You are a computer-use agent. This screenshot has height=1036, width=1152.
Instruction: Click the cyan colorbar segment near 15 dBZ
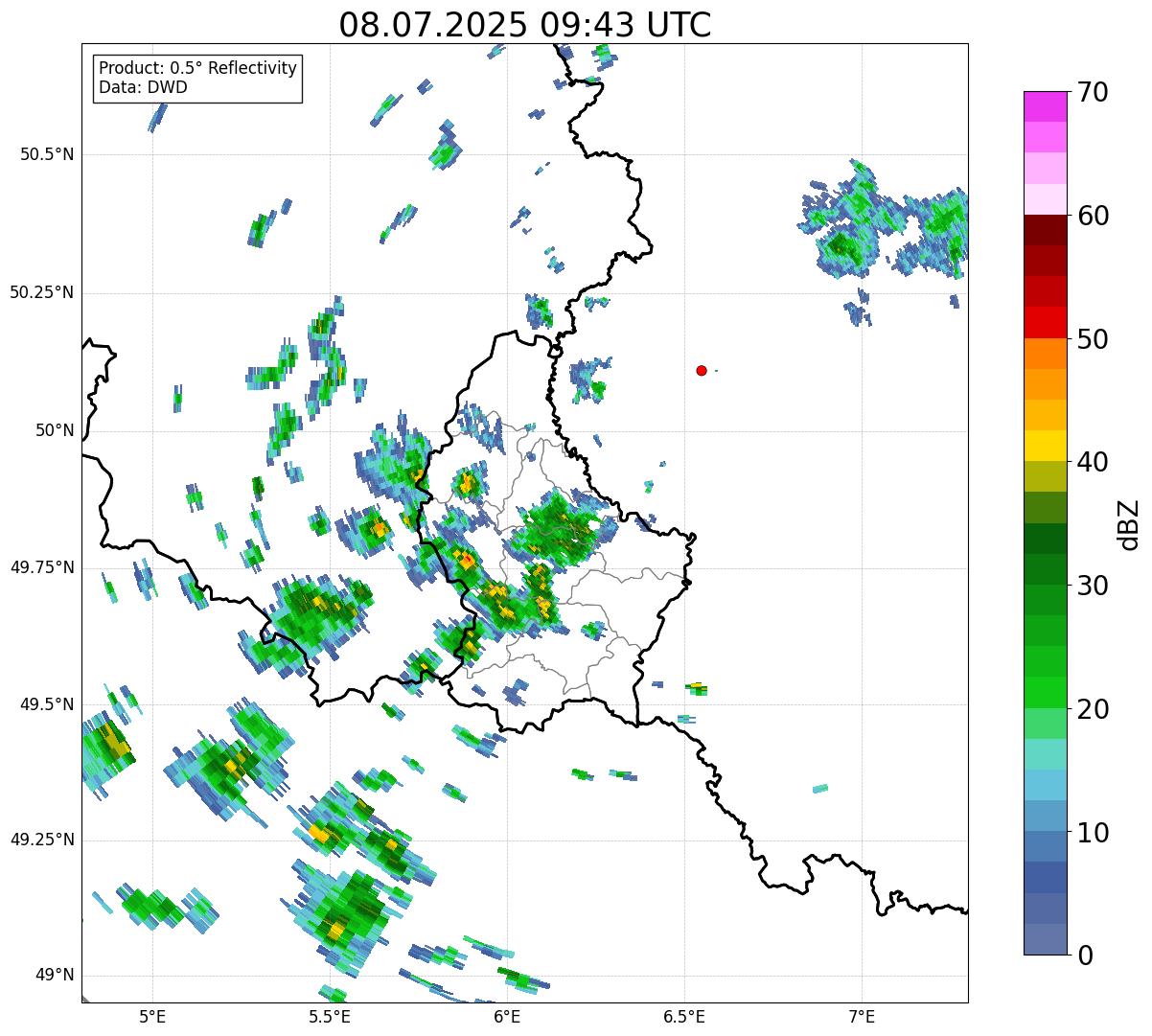(x=1046, y=754)
